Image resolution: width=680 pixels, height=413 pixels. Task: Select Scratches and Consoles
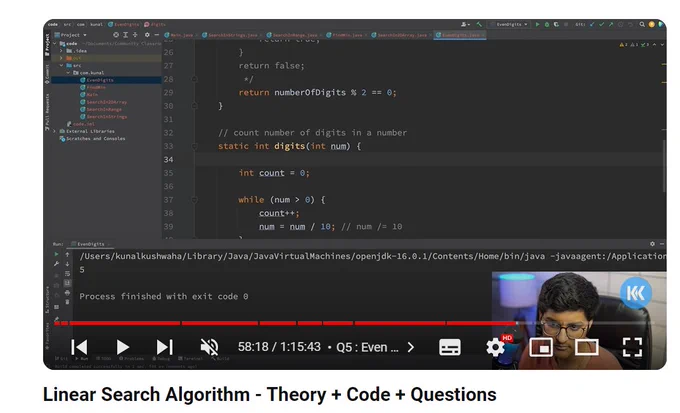tap(92, 139)
